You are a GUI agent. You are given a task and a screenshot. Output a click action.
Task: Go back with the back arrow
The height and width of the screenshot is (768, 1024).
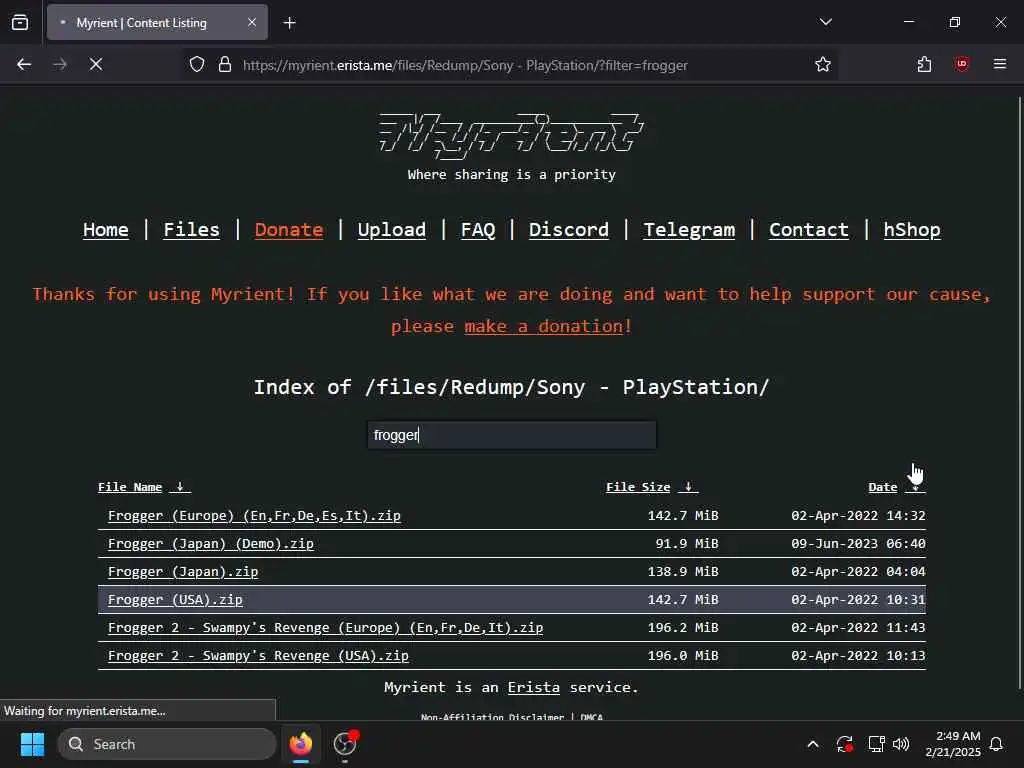[24, 64]
